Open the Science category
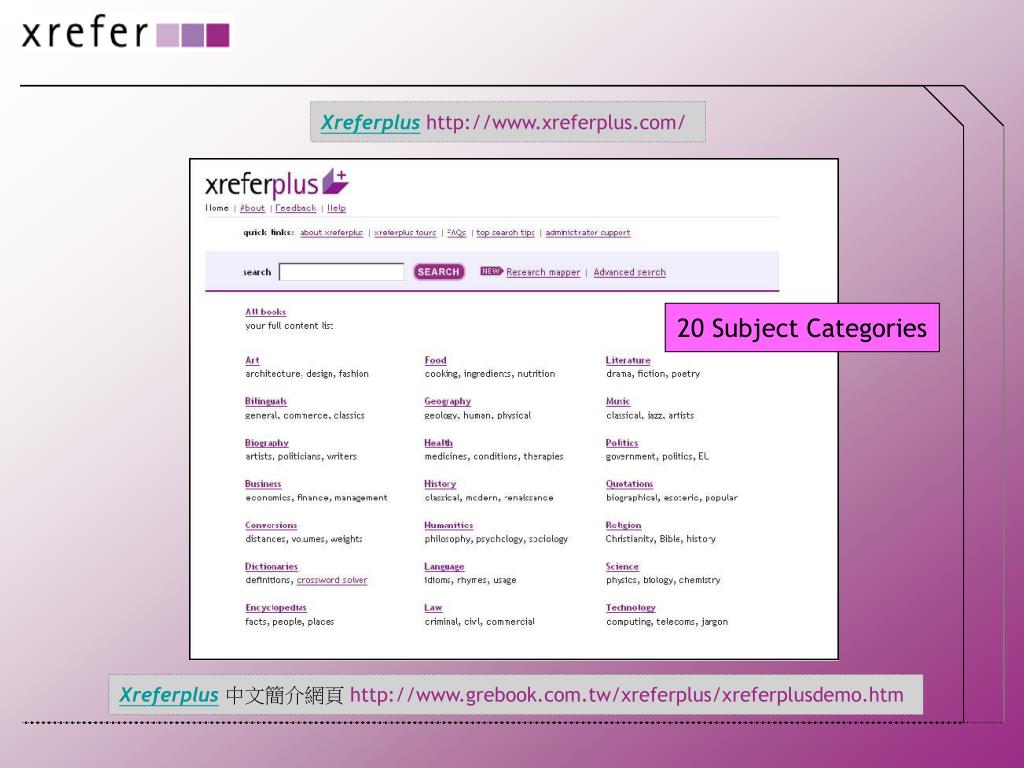This screenshot has width=1024, height=768. point(622,567)
